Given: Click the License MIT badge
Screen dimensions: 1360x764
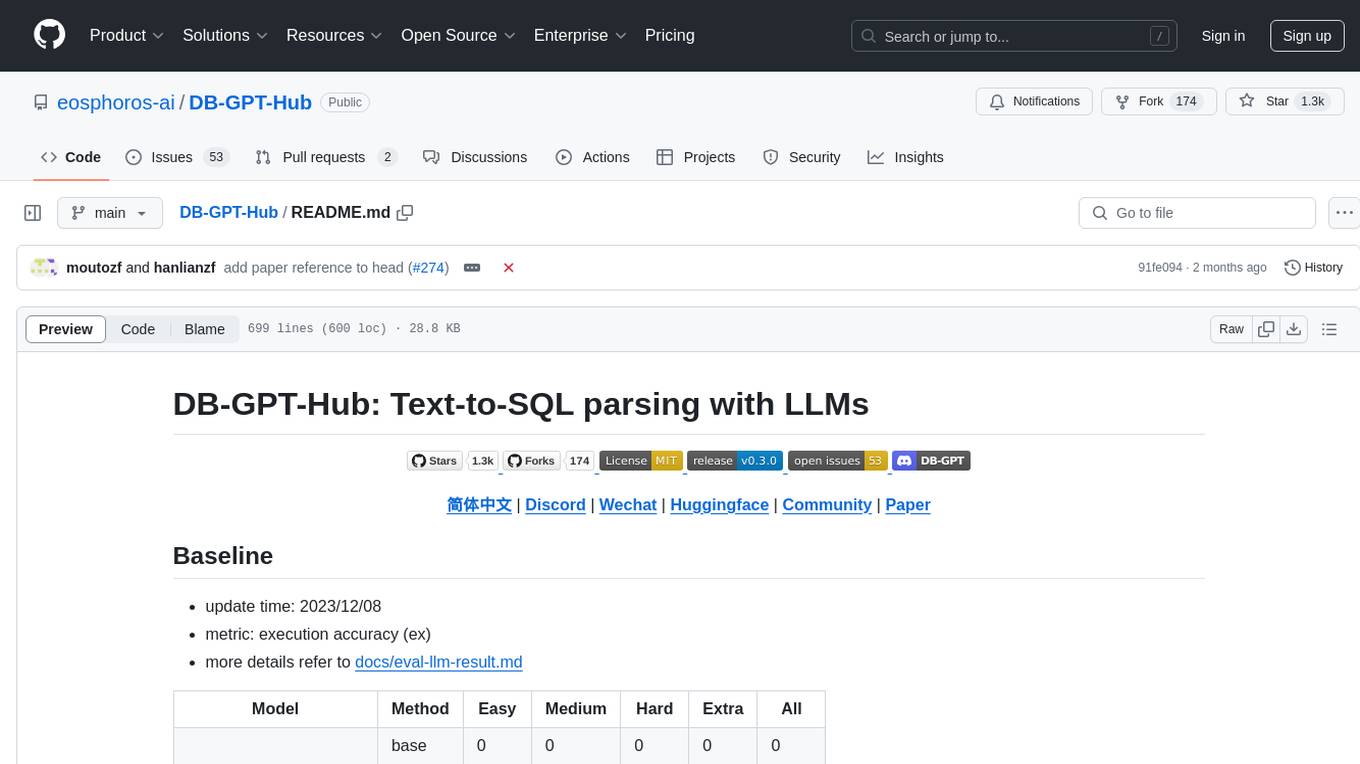Looking at the screenshot, I should point(640,461).
